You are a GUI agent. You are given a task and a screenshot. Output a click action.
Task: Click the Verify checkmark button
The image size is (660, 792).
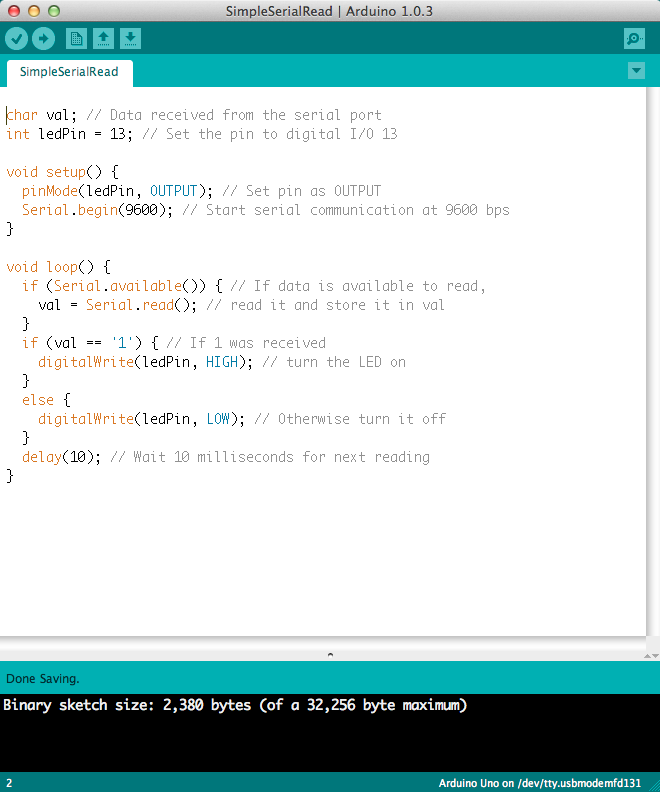[x=17, y=39]
